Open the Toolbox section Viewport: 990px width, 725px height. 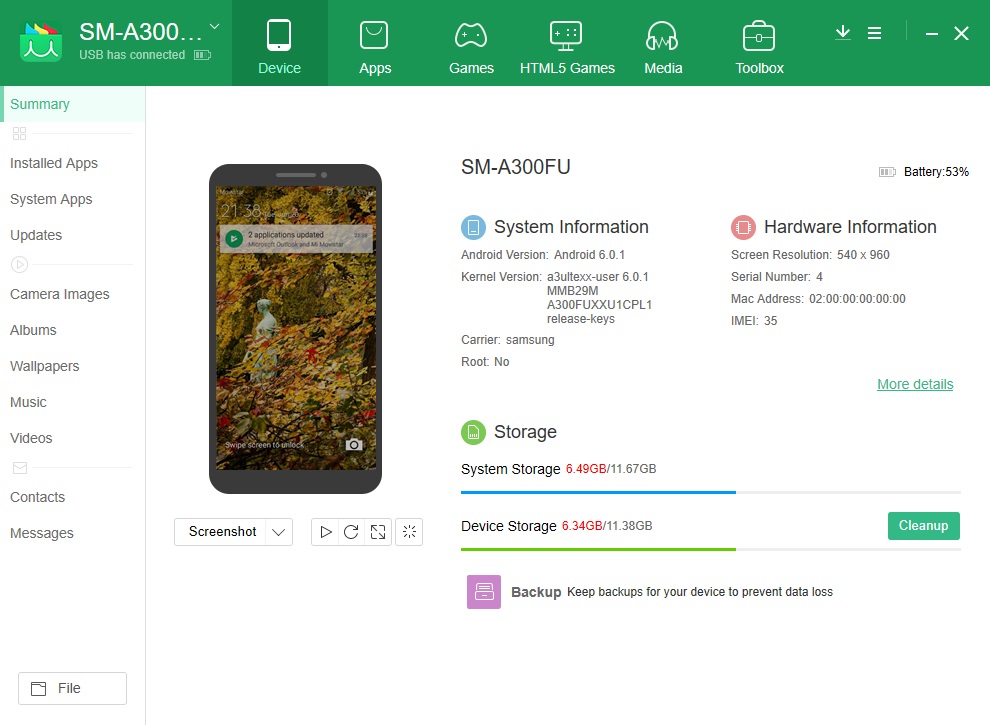click(759, 43)
